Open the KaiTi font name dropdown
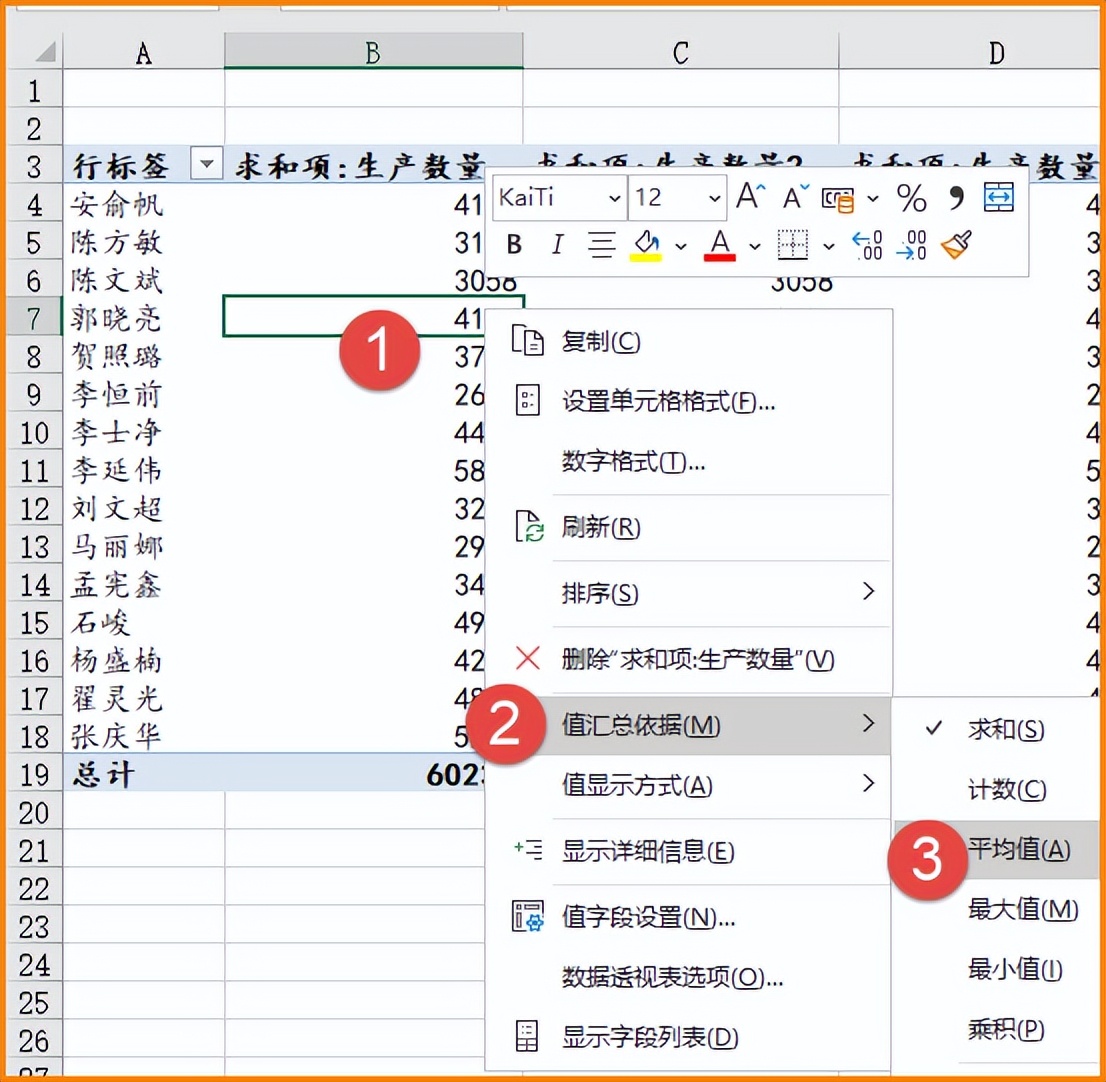The image size is (1106, 1082). tap(613, 197)
